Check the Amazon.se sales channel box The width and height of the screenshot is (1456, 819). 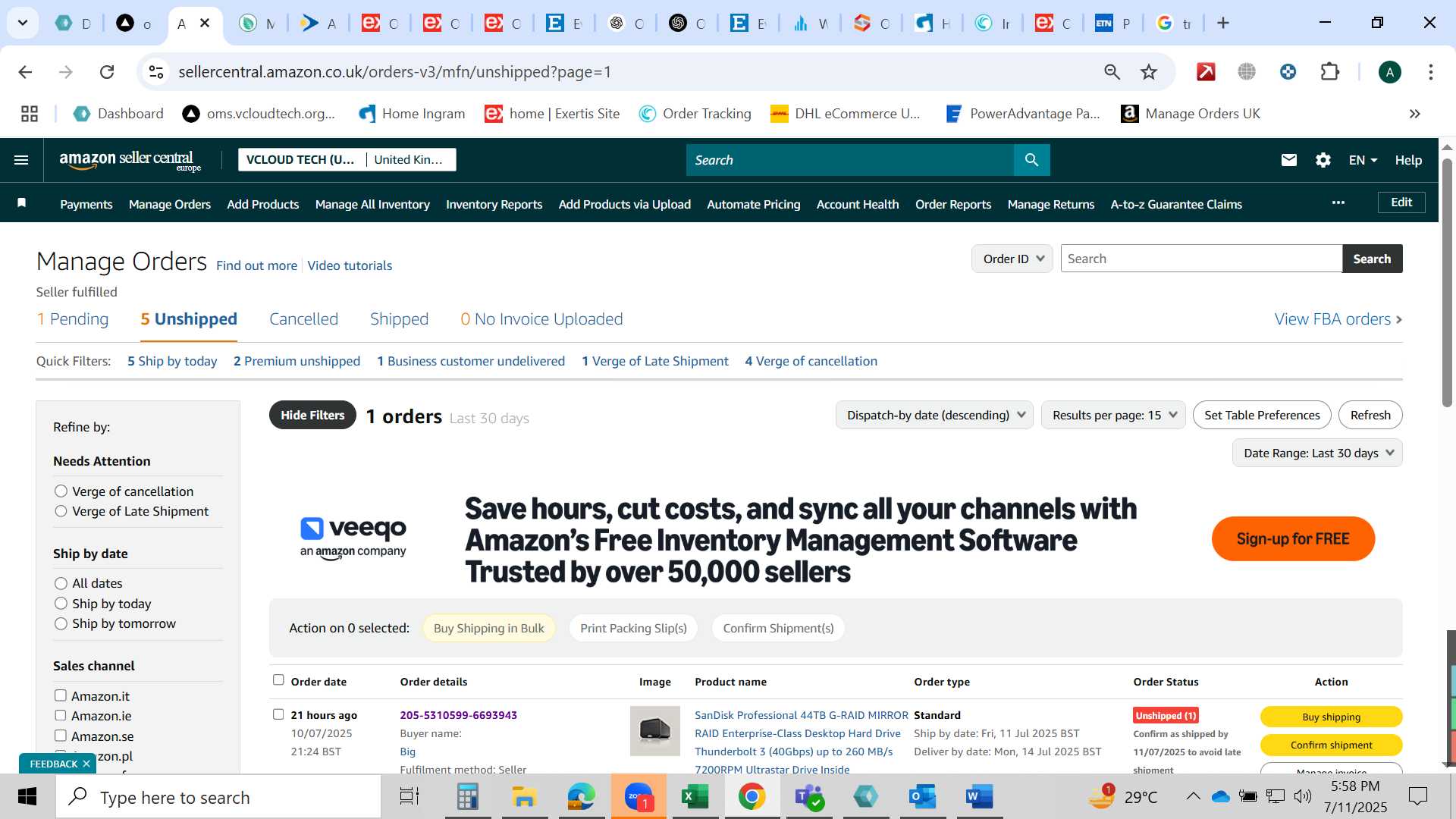61,736
